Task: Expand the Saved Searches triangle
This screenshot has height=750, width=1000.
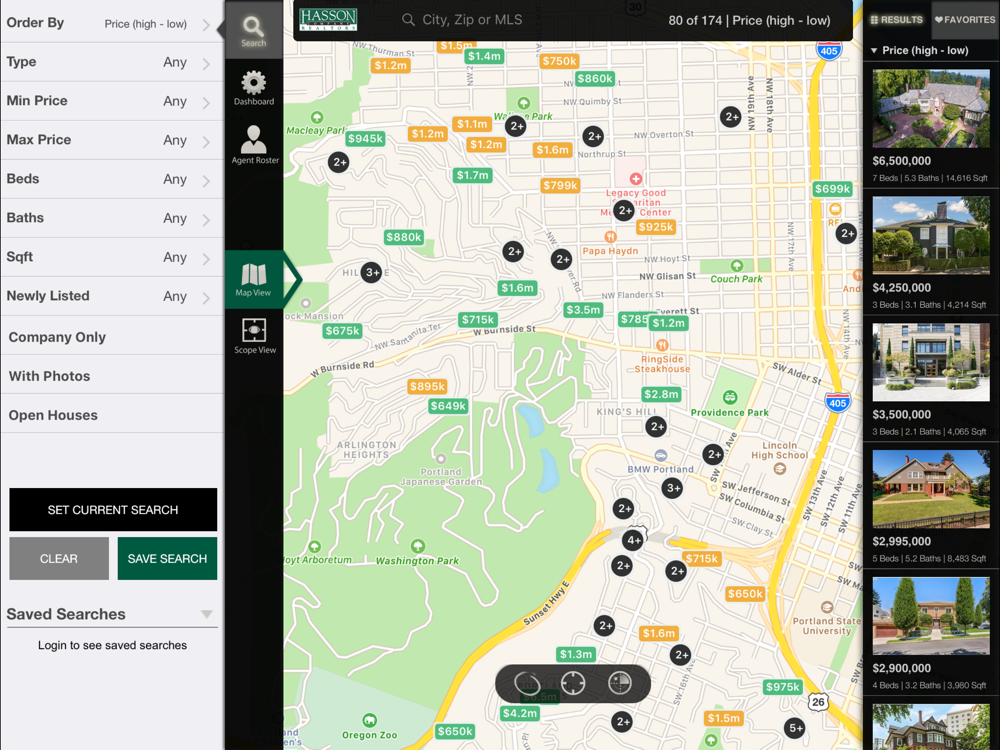Action: coord(207,614)
